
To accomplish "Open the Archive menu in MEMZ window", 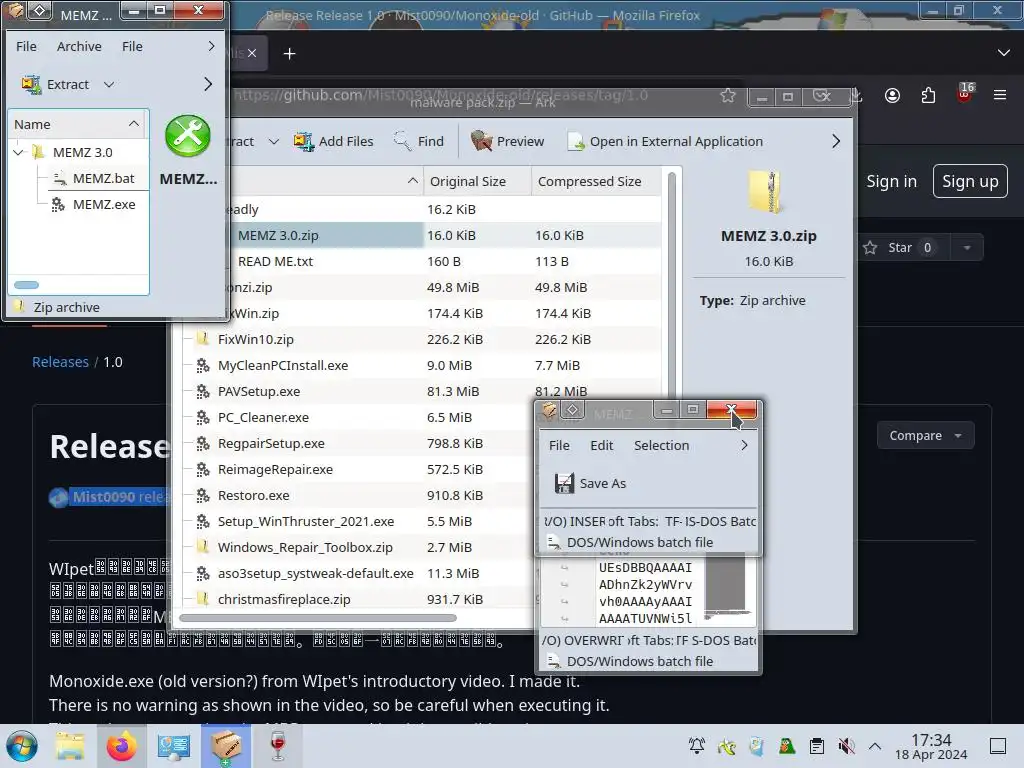I will click(x=79, y=46).
